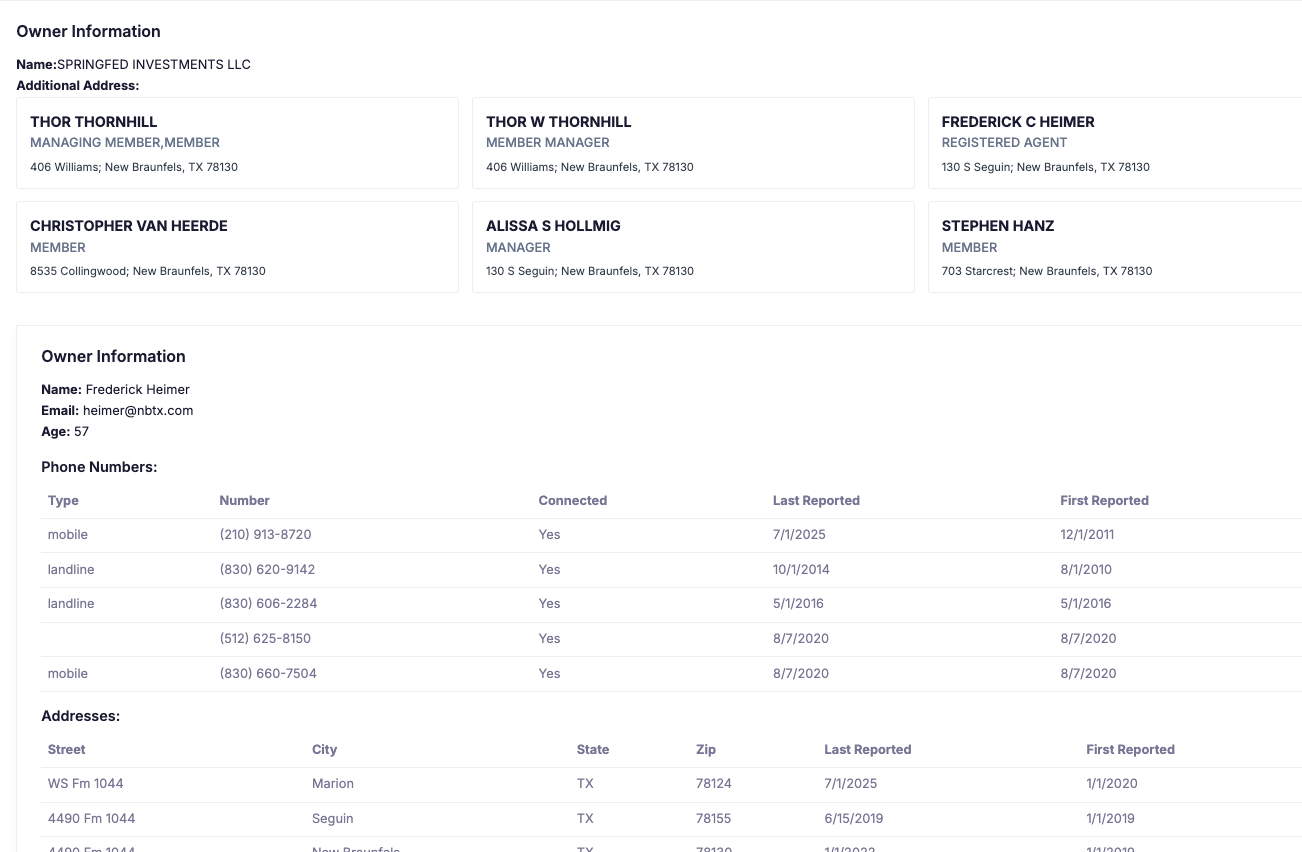
Task: Click the STEPHEN HANZ card name
Action: coord(998,226)
